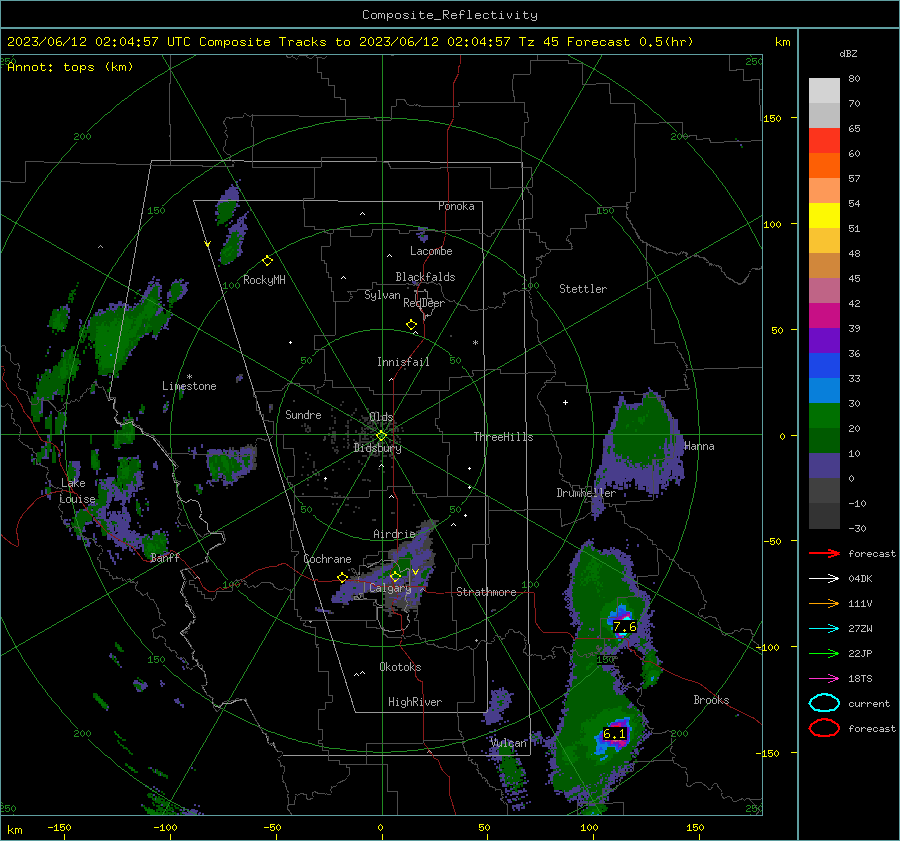This screenshot has height=841, width=900.
Task: Click the Hanna city label
Action: (699, 446)
